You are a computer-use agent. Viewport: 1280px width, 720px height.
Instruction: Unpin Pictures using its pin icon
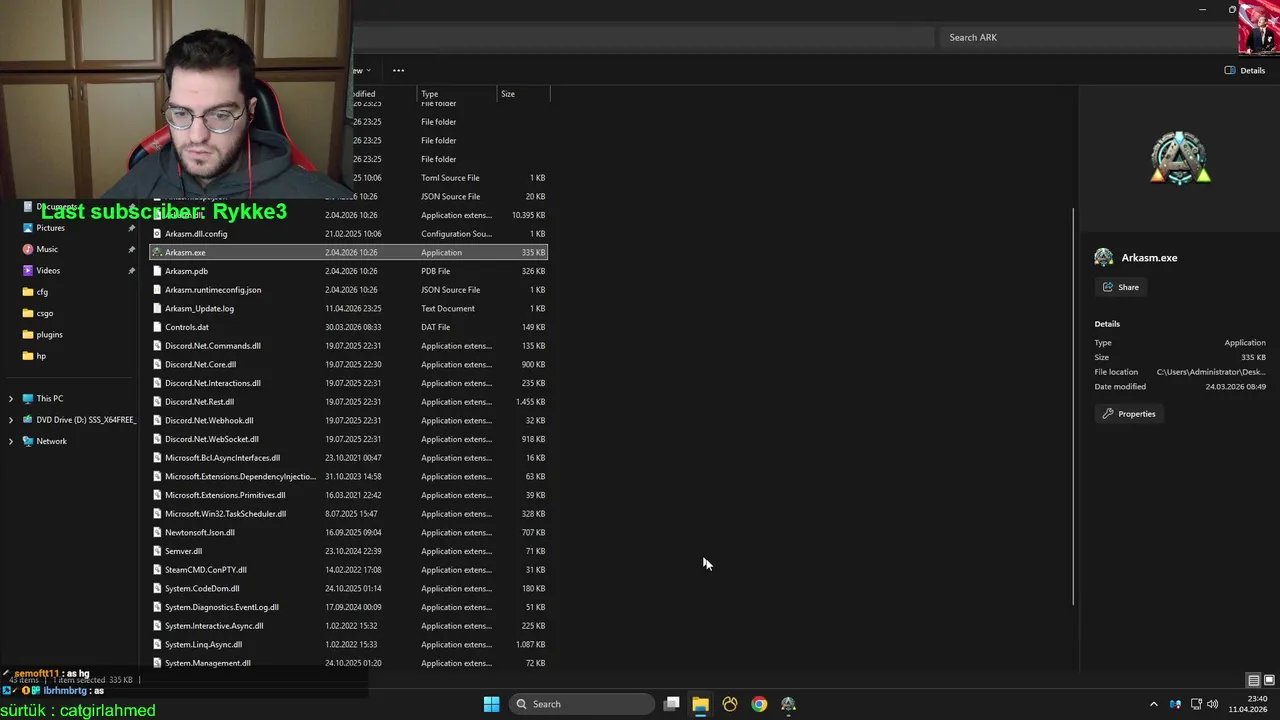[x=131, y=228]
